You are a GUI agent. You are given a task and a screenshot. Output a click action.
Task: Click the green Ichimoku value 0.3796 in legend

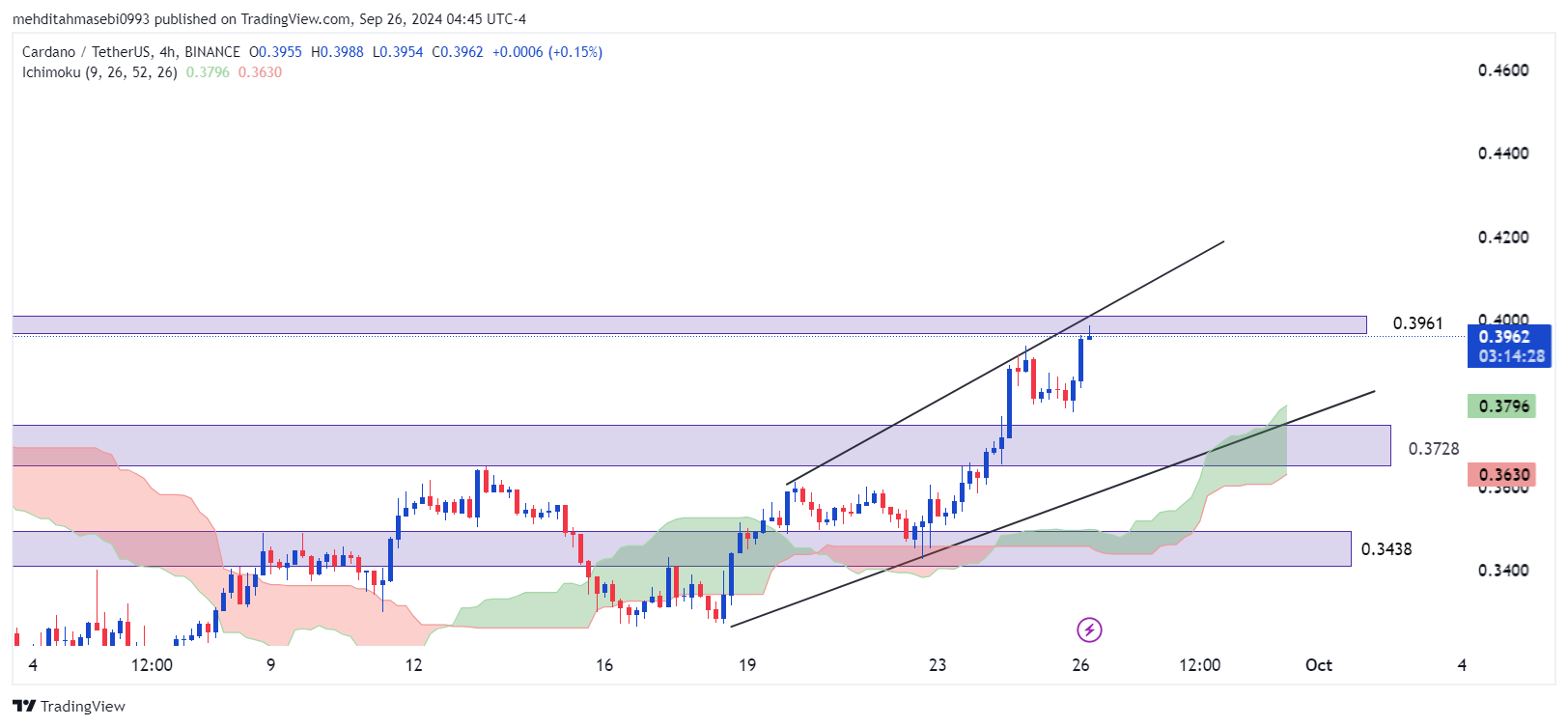[x=208, y=72]
